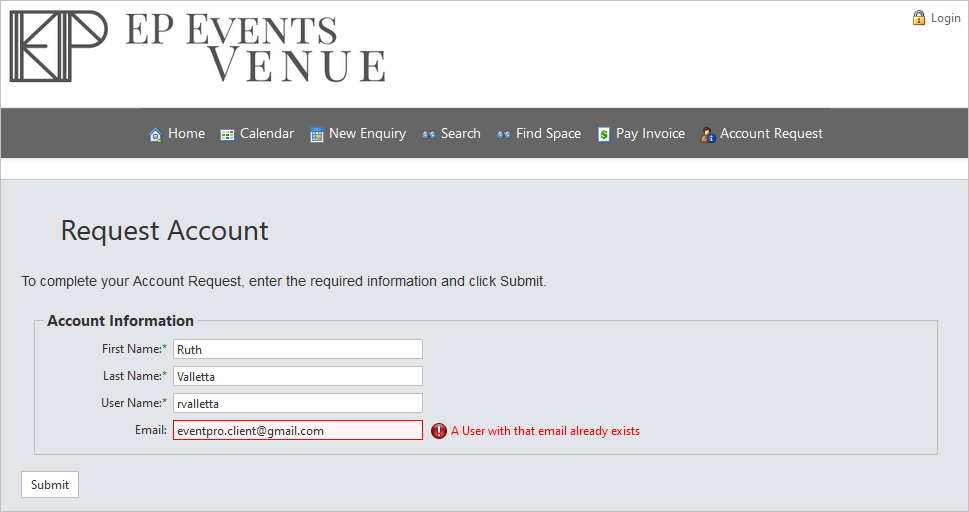Screen dimensions: 969x512
Task: Click the Home house icon
Action: click(x=156, y=134)
